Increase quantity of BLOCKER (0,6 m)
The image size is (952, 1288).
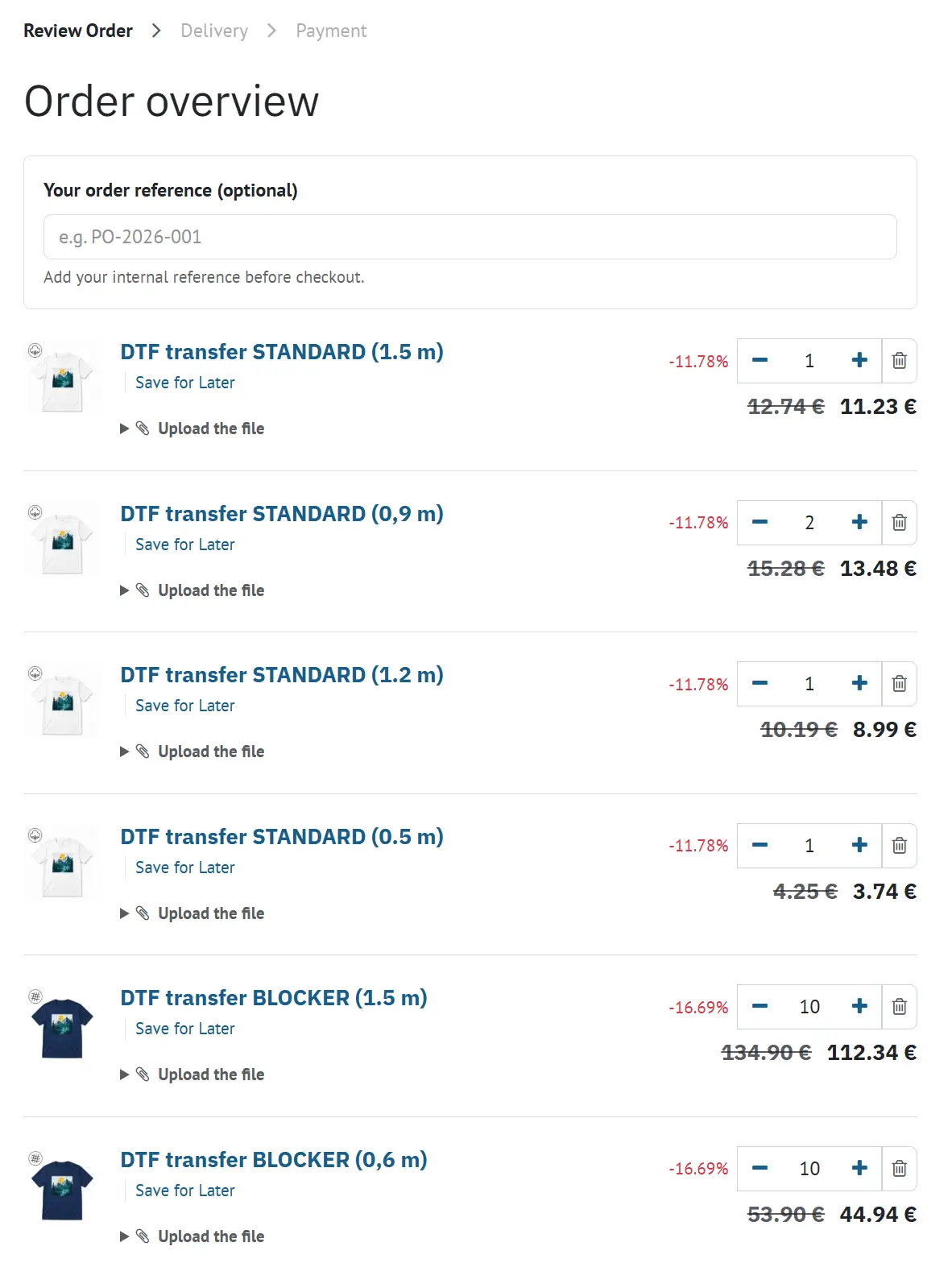click(859, 1169)
